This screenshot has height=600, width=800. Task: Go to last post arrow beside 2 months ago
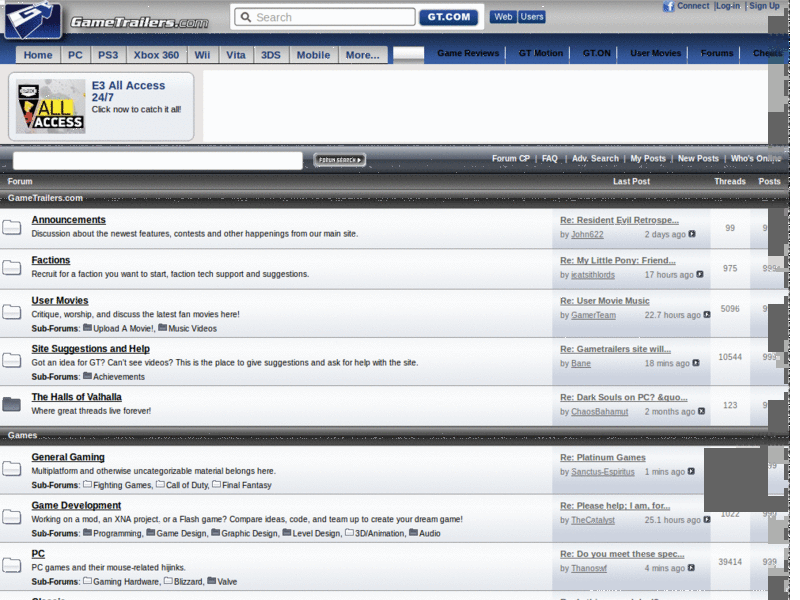click(702, 411)
